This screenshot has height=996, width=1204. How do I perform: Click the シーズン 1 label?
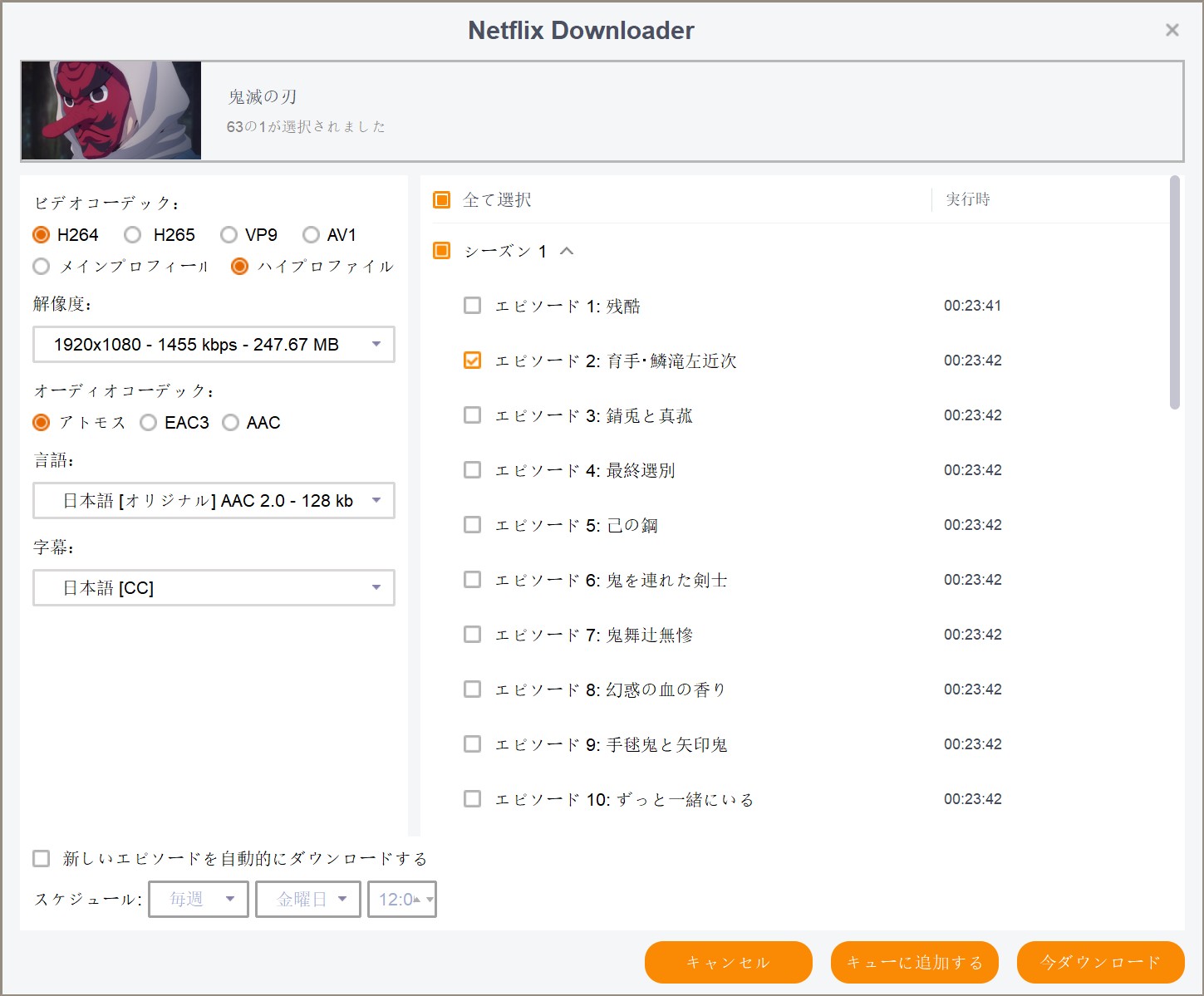pos(505,251)
